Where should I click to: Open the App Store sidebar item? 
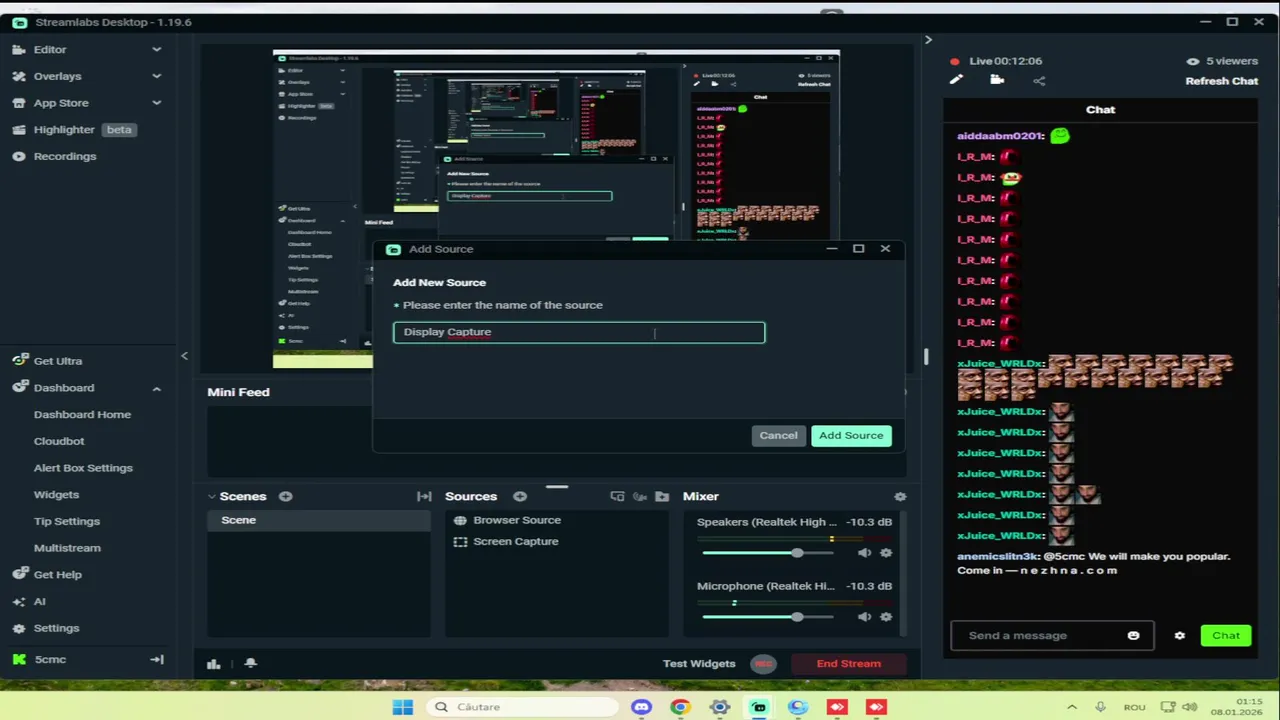61,103
